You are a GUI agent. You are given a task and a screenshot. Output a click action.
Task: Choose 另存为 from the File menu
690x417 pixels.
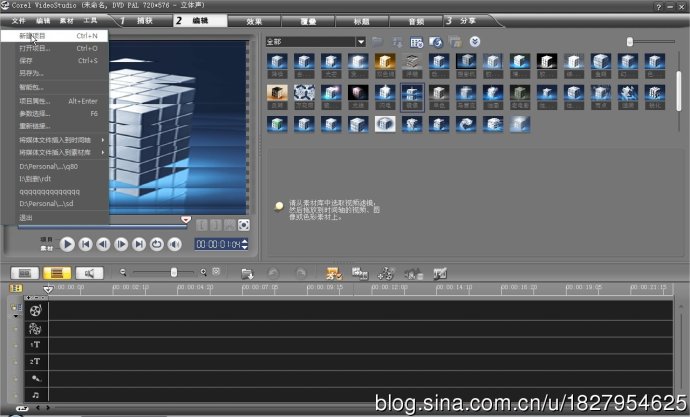coord(55,73)
